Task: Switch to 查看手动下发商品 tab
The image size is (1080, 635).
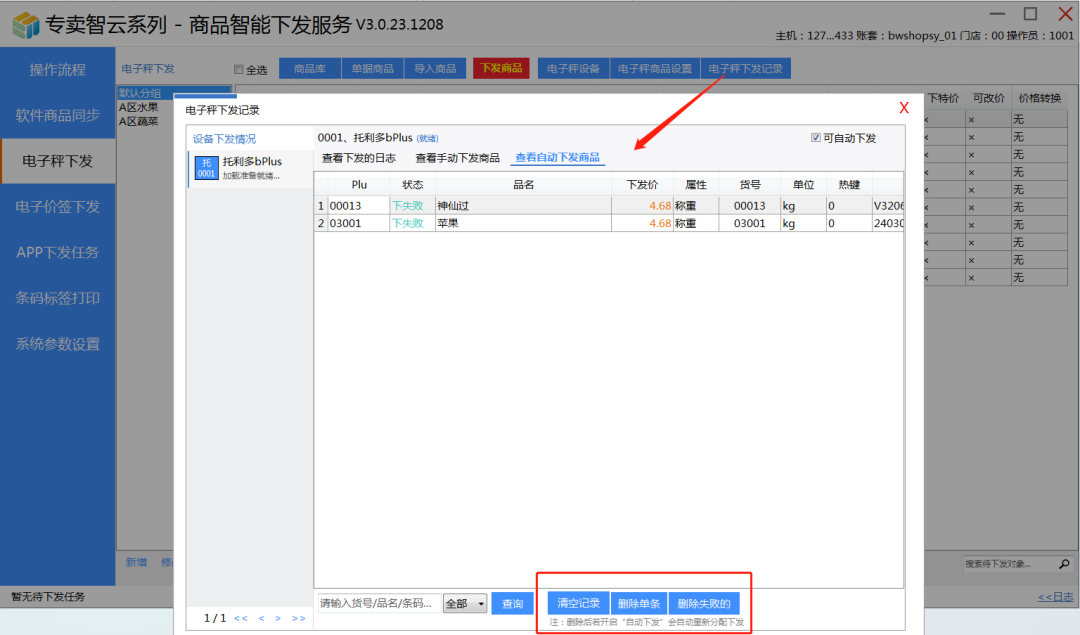Action: pyautogui.click(x=457, y=158)
